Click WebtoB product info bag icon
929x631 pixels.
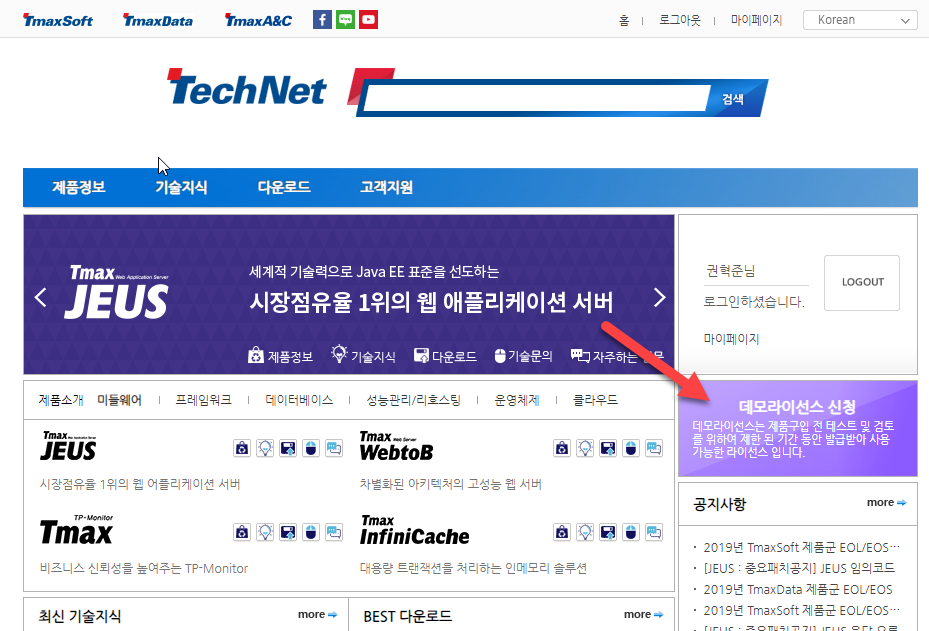(562, 448)
